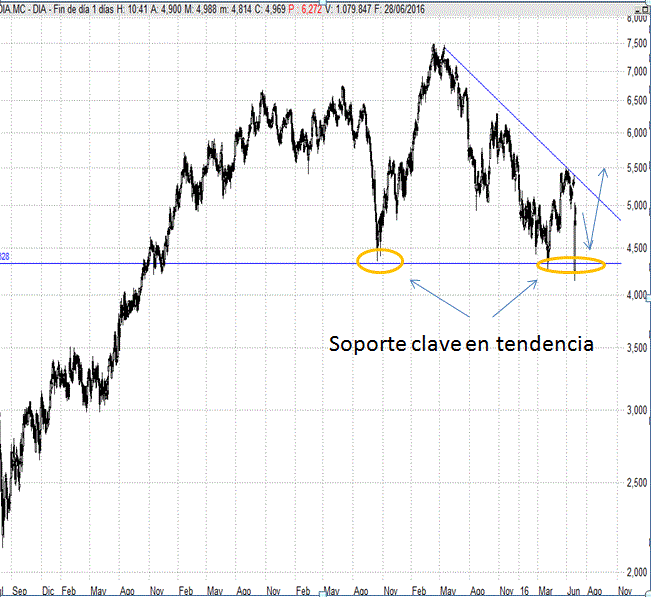The width and height of the screenshot is (651, 597).
Task: Click the 3,500 price axis label
Action: (636, 348)
